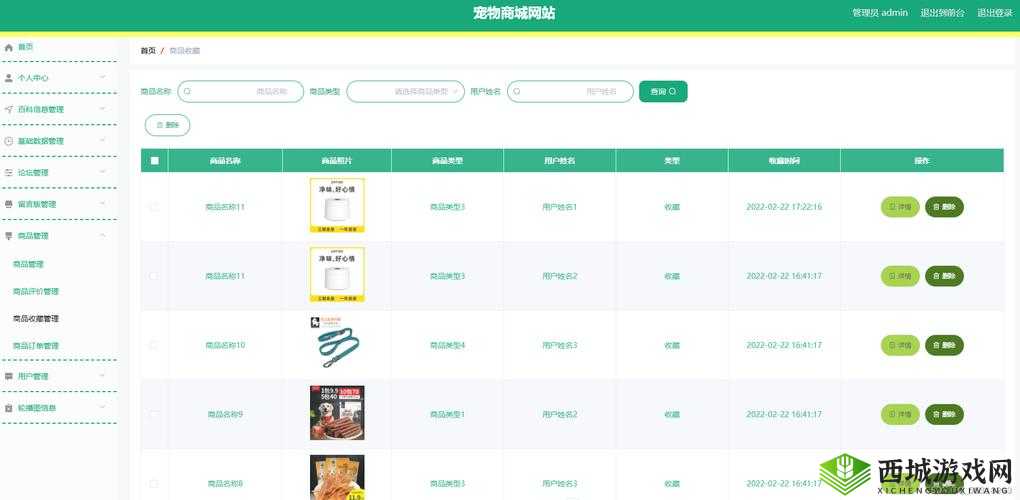Click 管理员 admin in the top bar
The height and width of the screenshot is (500, 1020).
pos(880,13)
